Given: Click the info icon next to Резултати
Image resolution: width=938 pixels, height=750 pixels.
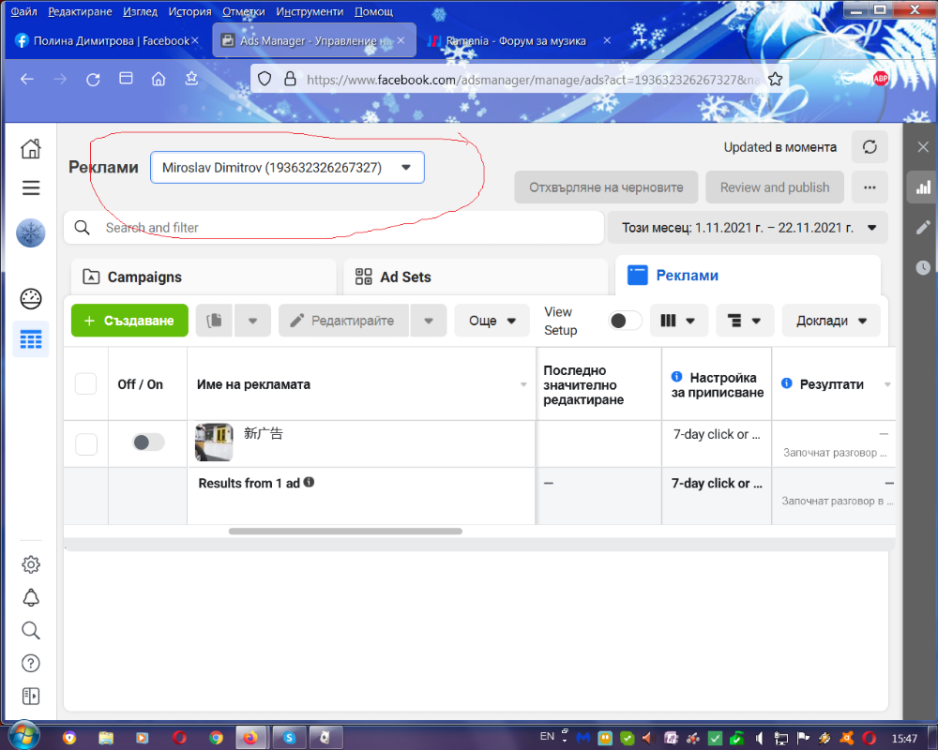Looking at the screenshot, I should 787,383.
